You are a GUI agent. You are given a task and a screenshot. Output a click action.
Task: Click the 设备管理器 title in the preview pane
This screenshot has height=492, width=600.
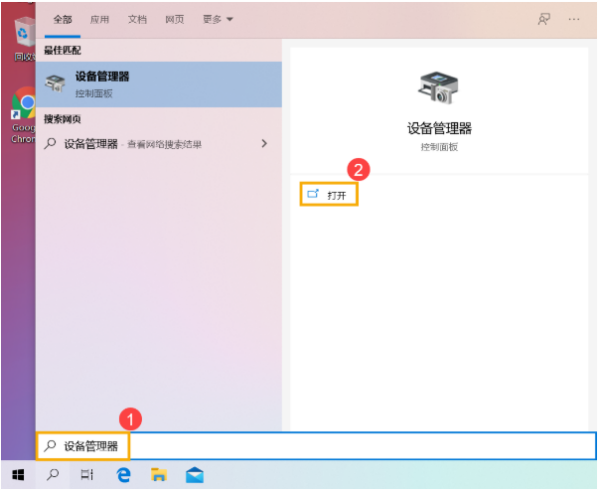pos(439,129)
